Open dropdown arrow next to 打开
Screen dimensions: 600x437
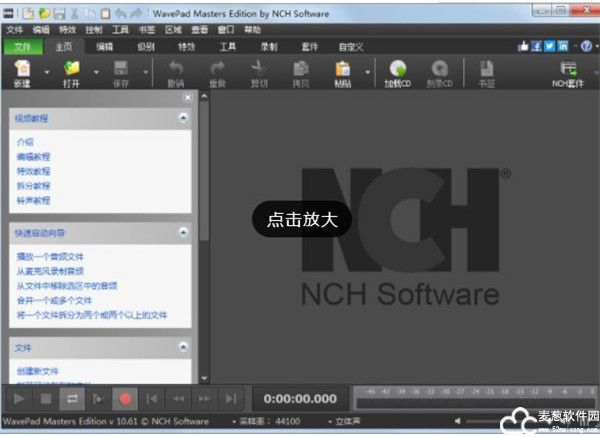(96, 72)
